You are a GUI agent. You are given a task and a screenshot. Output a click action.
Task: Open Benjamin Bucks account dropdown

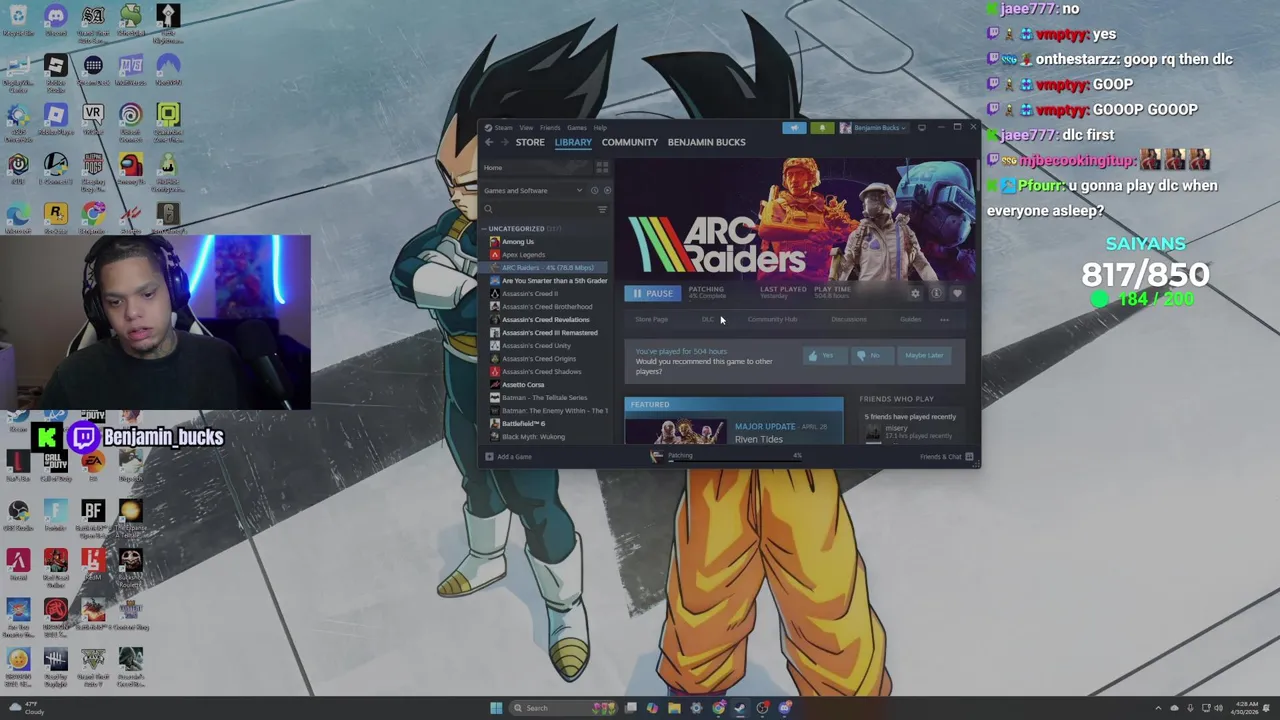click(x=874, y=128)
